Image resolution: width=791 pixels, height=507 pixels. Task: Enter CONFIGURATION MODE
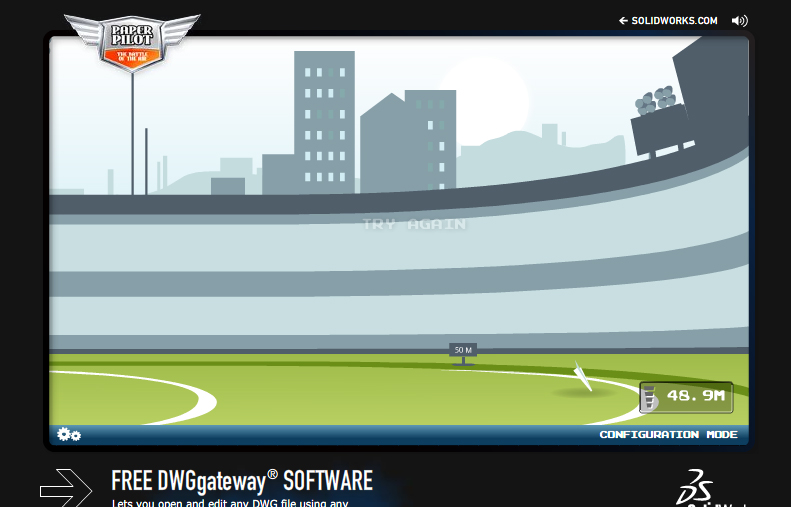tap(668, 435)
